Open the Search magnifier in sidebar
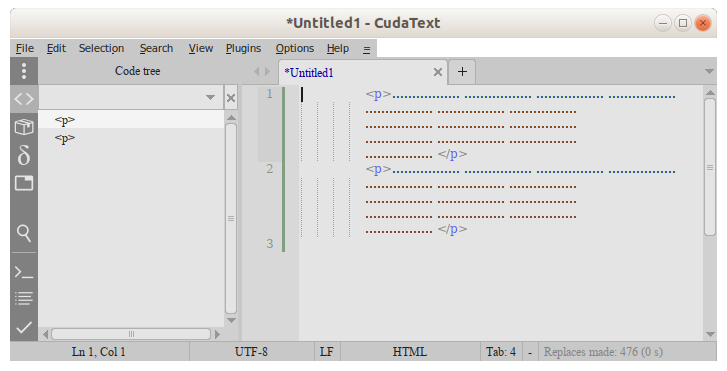727x371 pixels. click(x=24, y=233)
